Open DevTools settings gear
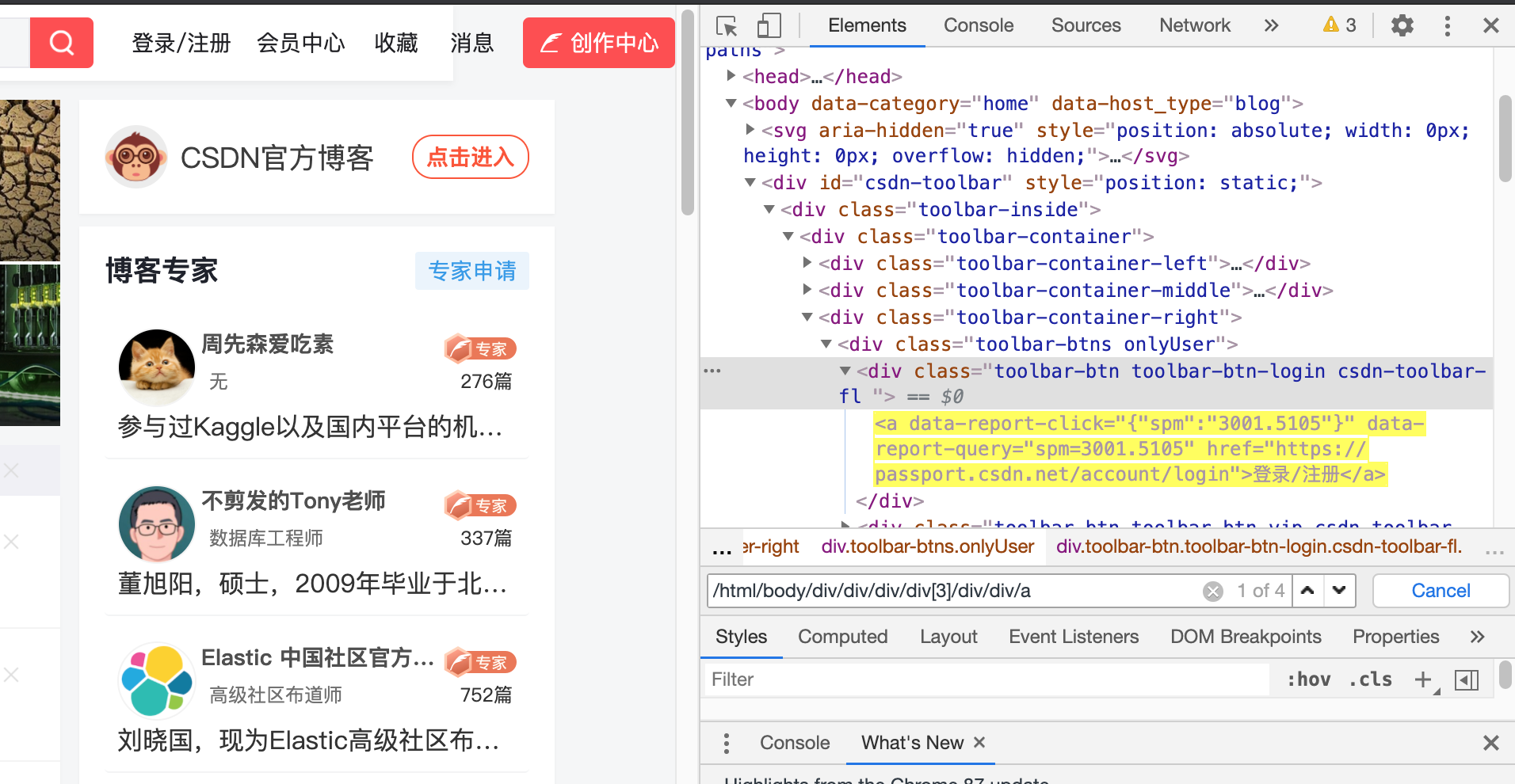1515x784 pixels. pos(1402,25)
